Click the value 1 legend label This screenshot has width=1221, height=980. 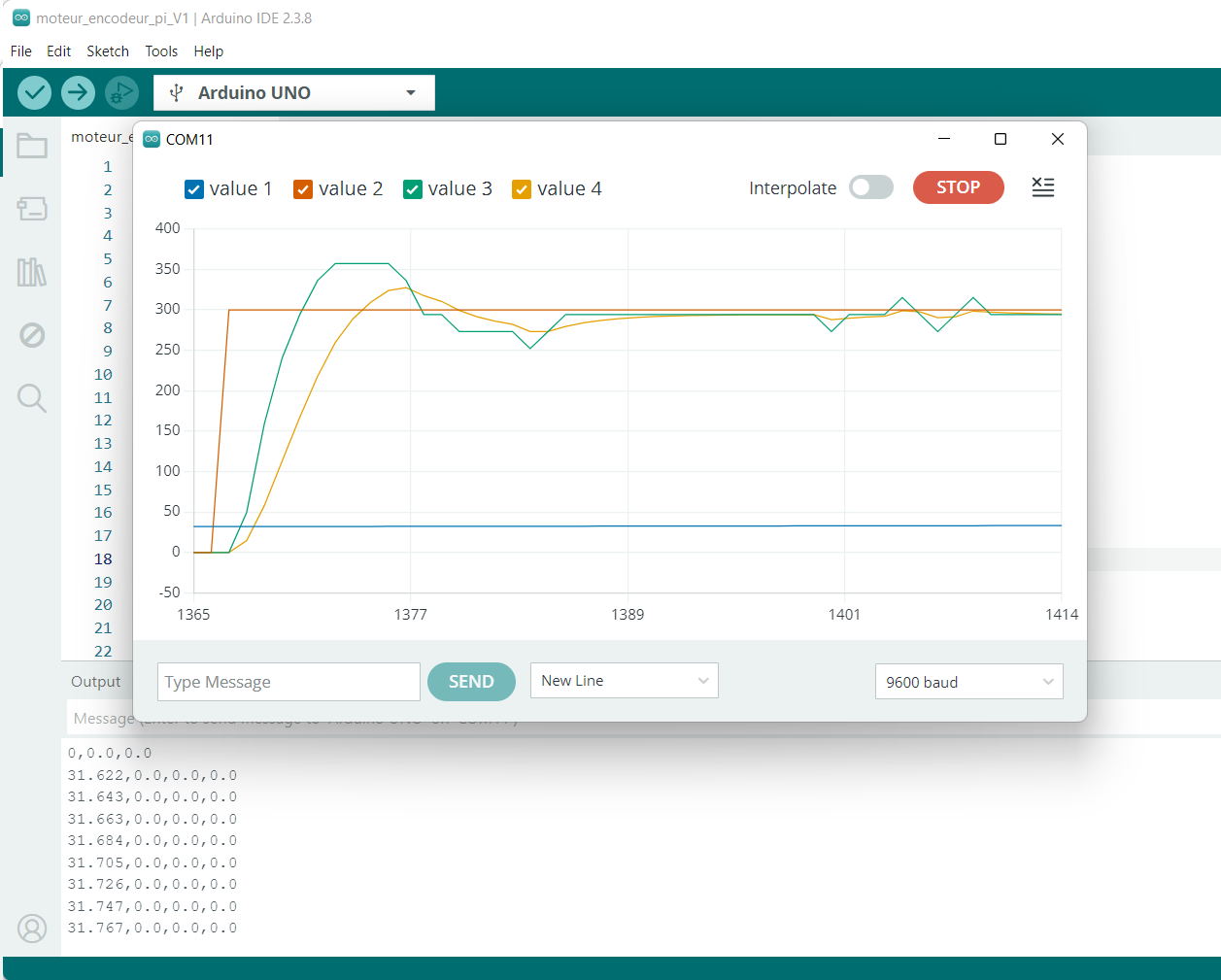(x=241, y=189)
